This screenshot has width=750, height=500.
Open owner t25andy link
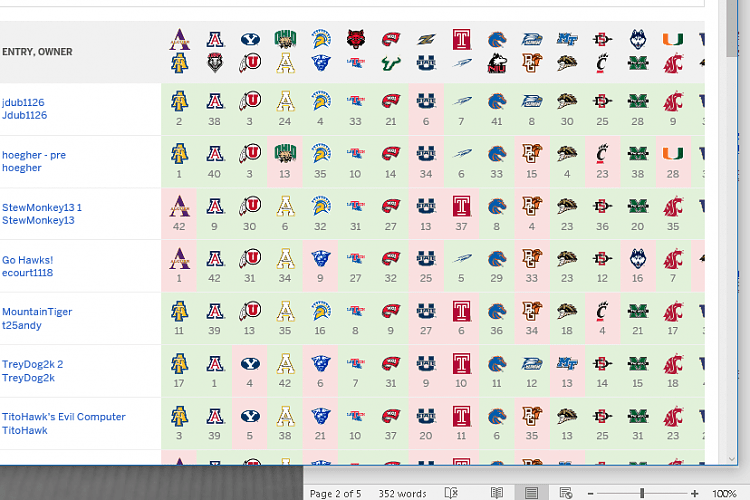click(22, 325)
